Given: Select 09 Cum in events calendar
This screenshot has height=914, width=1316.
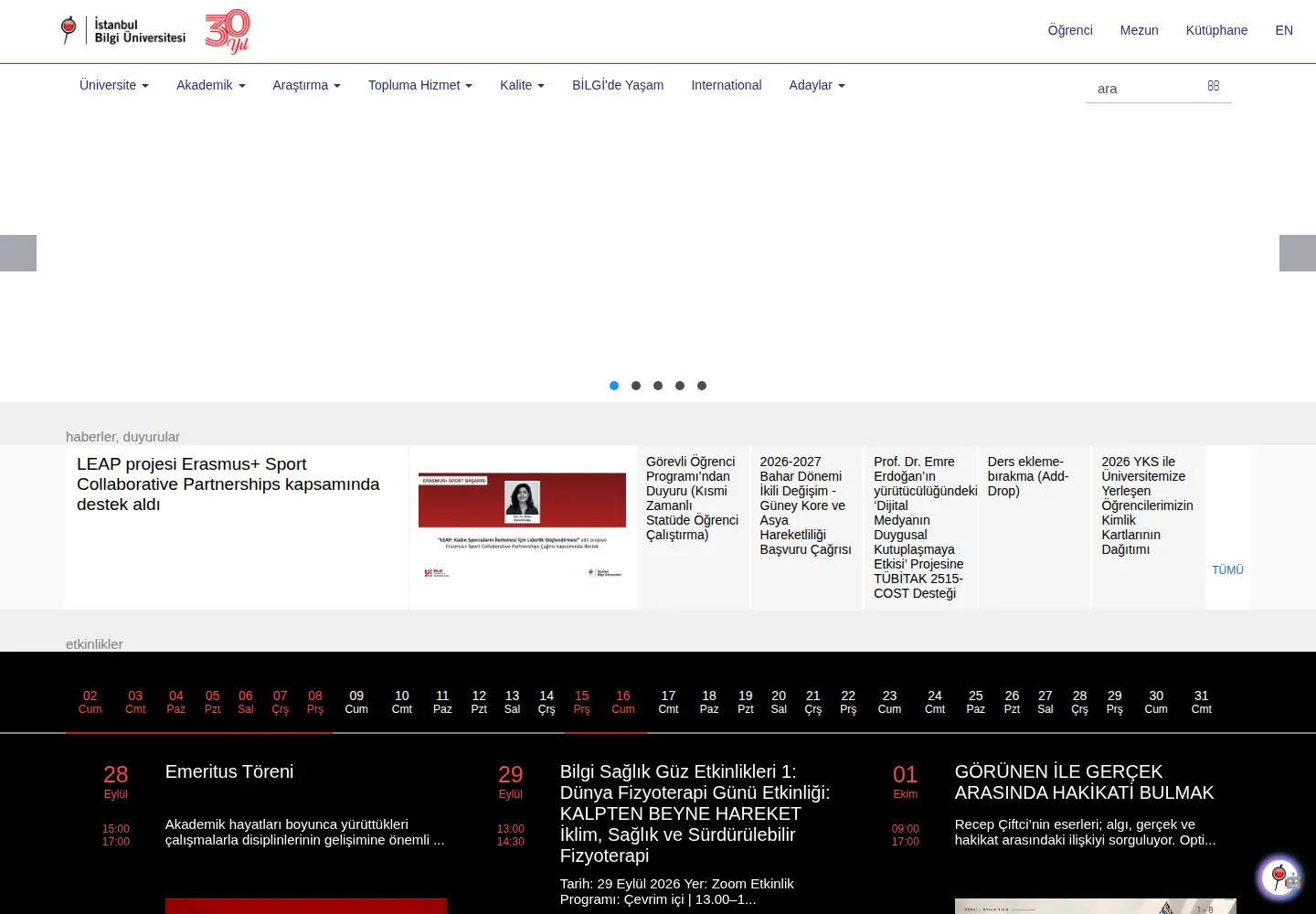Looking at the screenshot, I should [356, 702].
